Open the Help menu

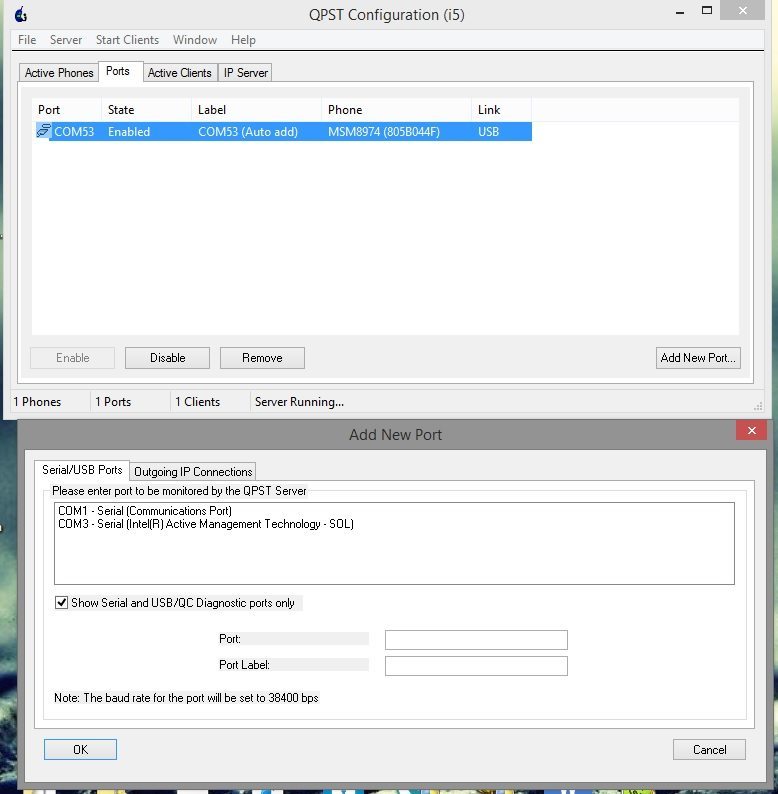(x=243, y=40)
